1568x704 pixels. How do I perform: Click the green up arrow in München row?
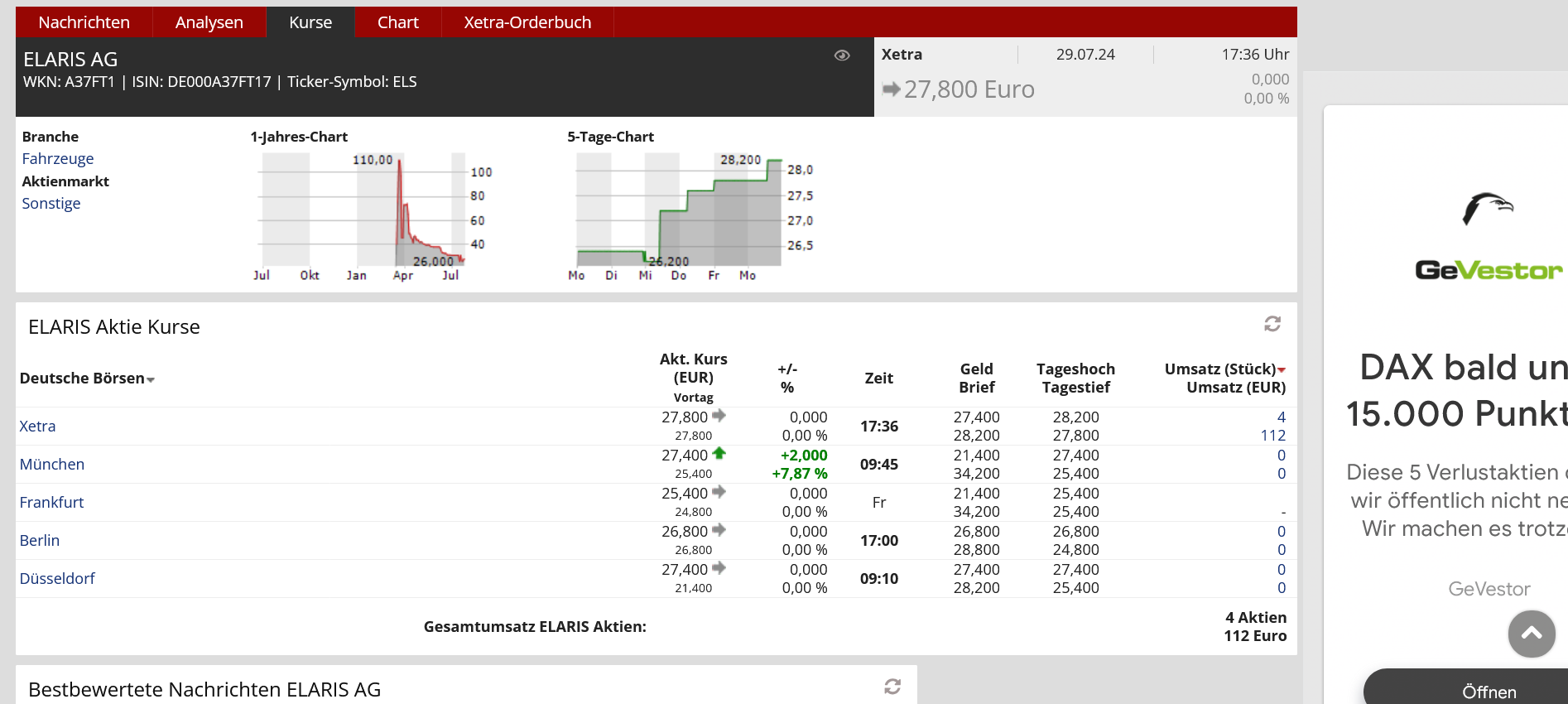pos(719,453)
